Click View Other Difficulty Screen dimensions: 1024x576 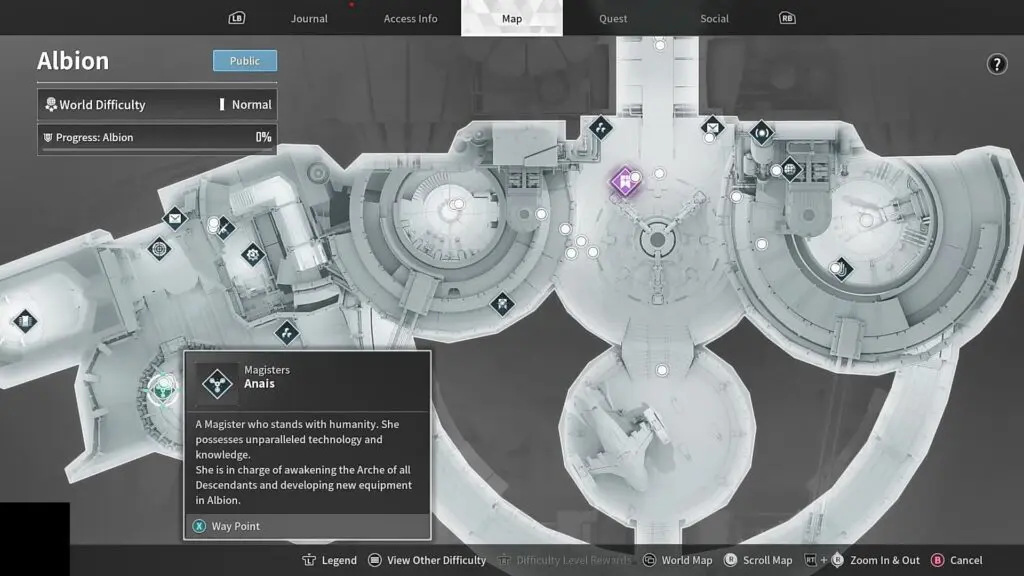click(x=427, y=560)
